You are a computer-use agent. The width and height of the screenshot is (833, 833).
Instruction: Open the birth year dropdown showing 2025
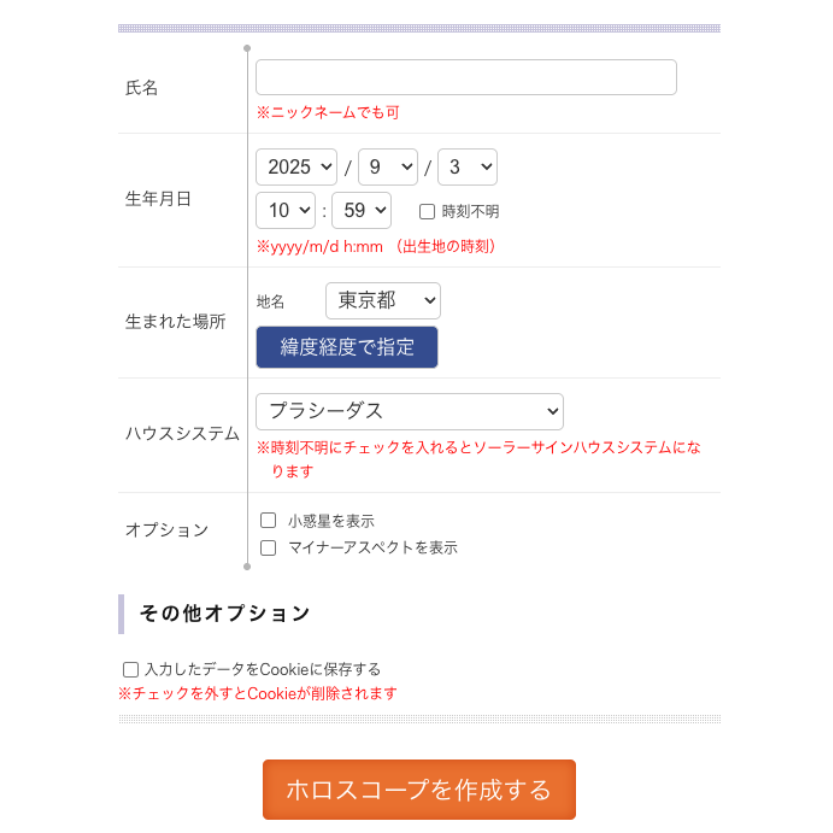click(296, 167)
